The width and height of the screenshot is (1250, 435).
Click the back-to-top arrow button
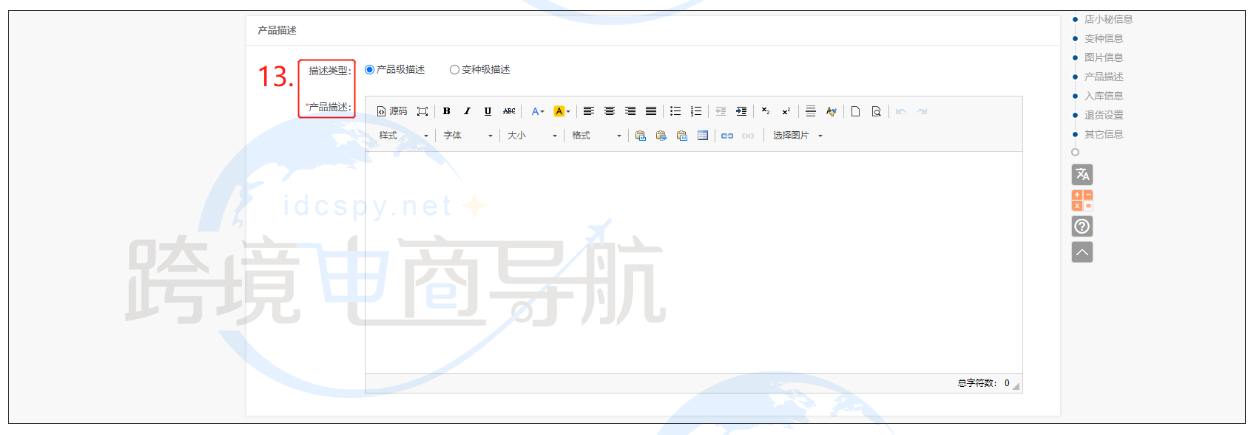1082,252
